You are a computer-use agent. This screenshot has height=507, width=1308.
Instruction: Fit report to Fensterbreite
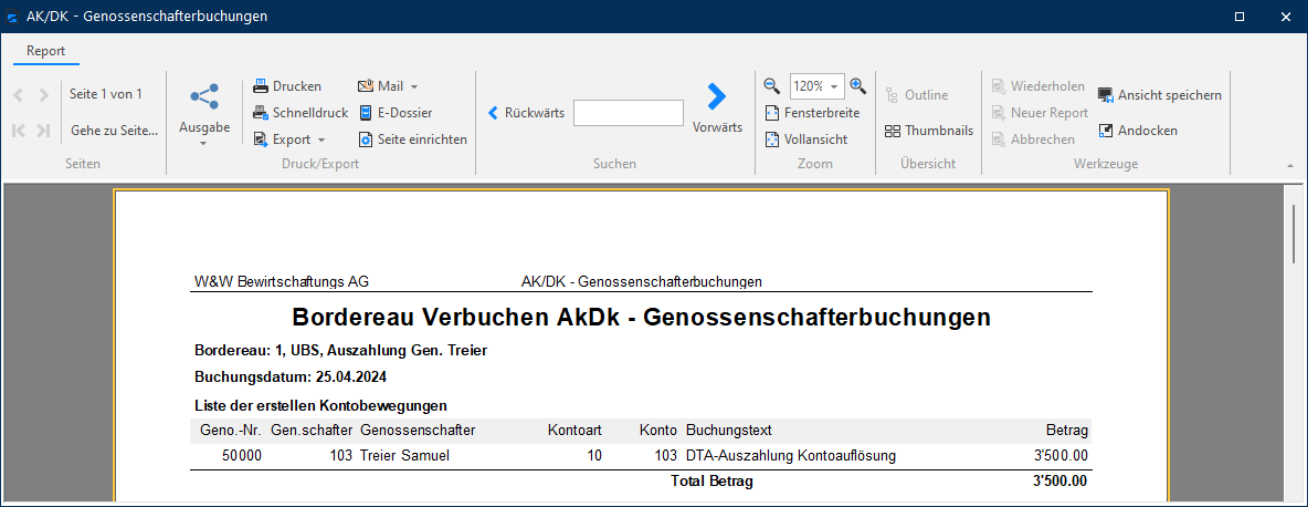point(812,113)
